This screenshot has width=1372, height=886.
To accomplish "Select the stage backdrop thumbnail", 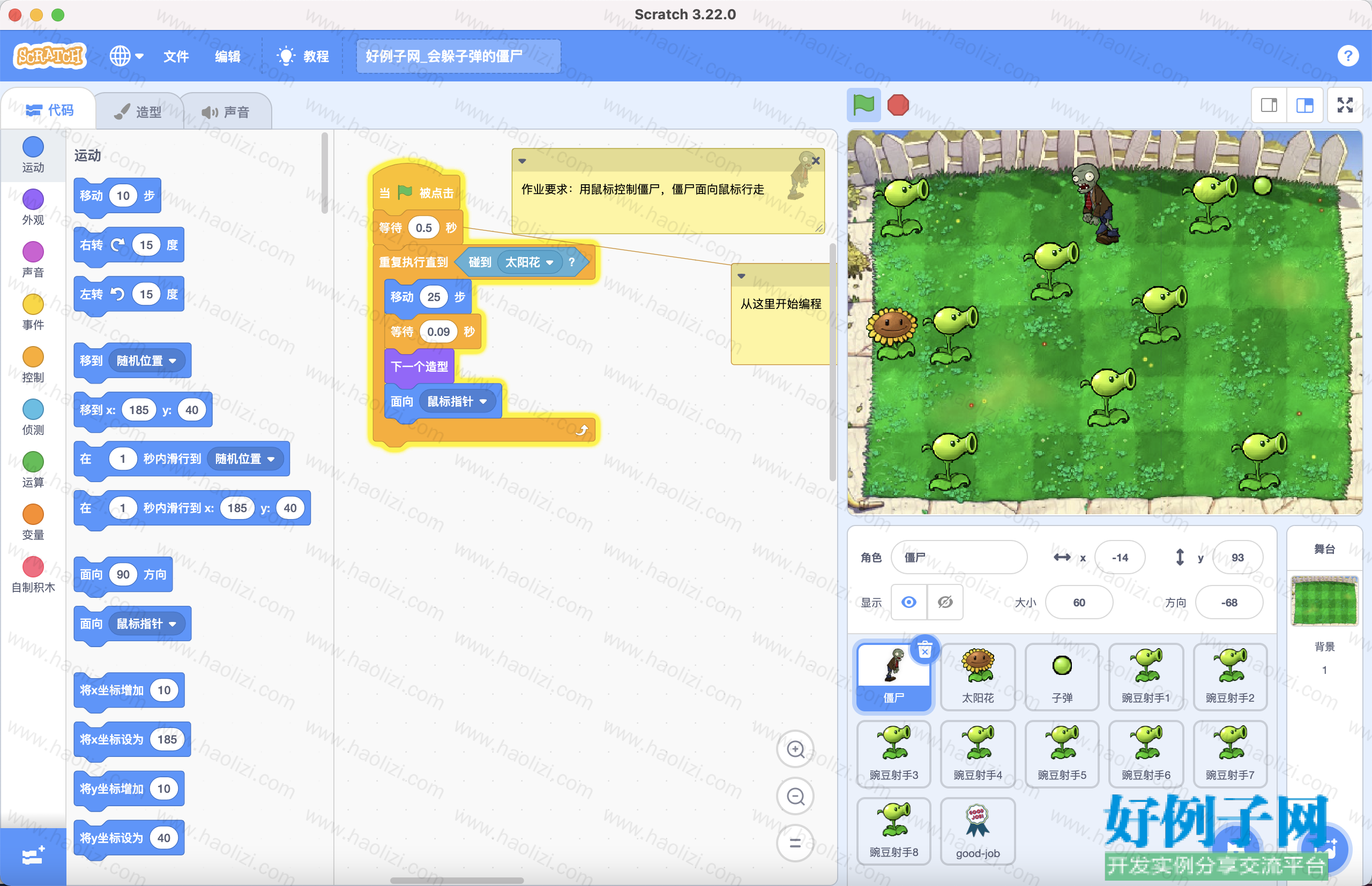I will [1324, 600].
